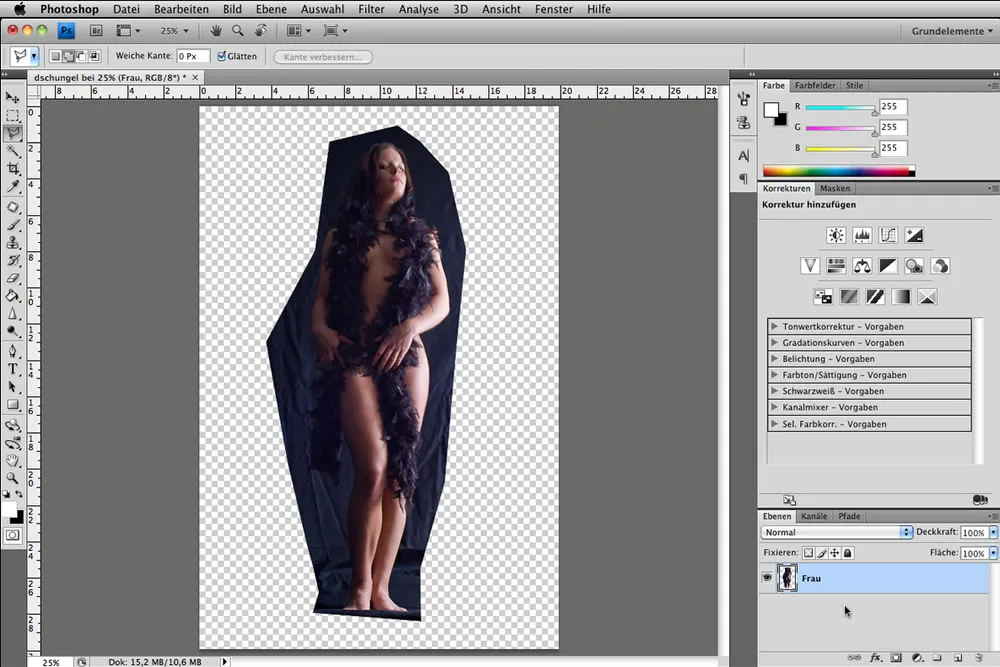Open the Deckkraft percentage dropdown
Screen dimensions: 1000x667
pos(991,532)
